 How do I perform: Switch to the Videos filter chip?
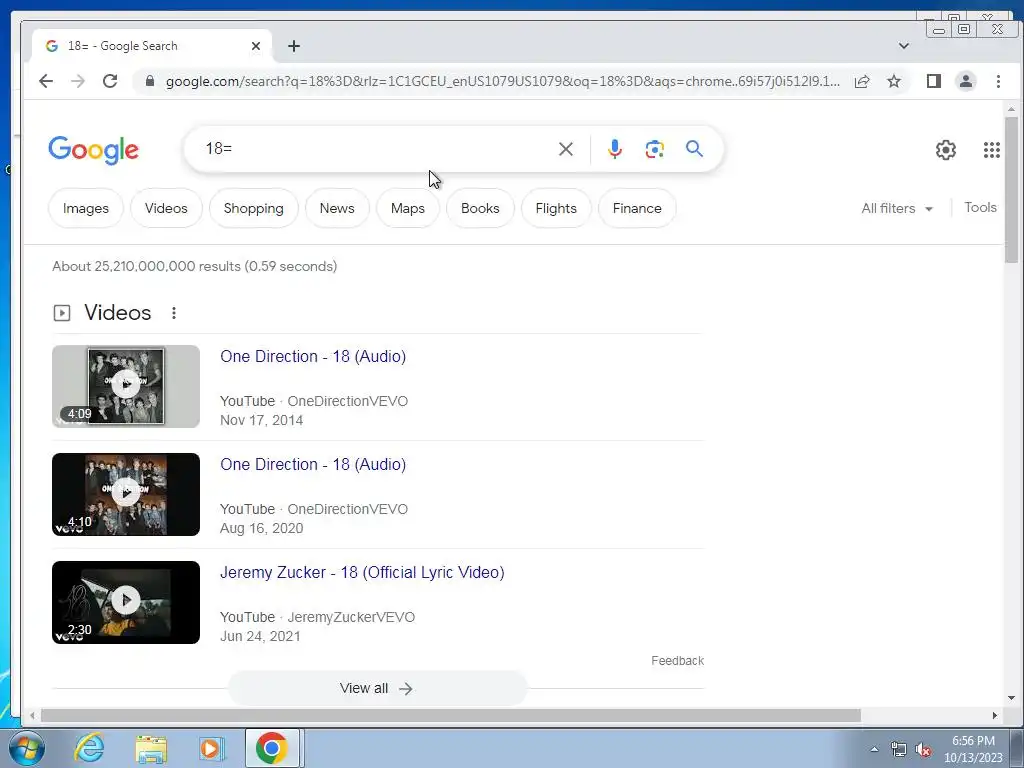click(x=166, y=208)
